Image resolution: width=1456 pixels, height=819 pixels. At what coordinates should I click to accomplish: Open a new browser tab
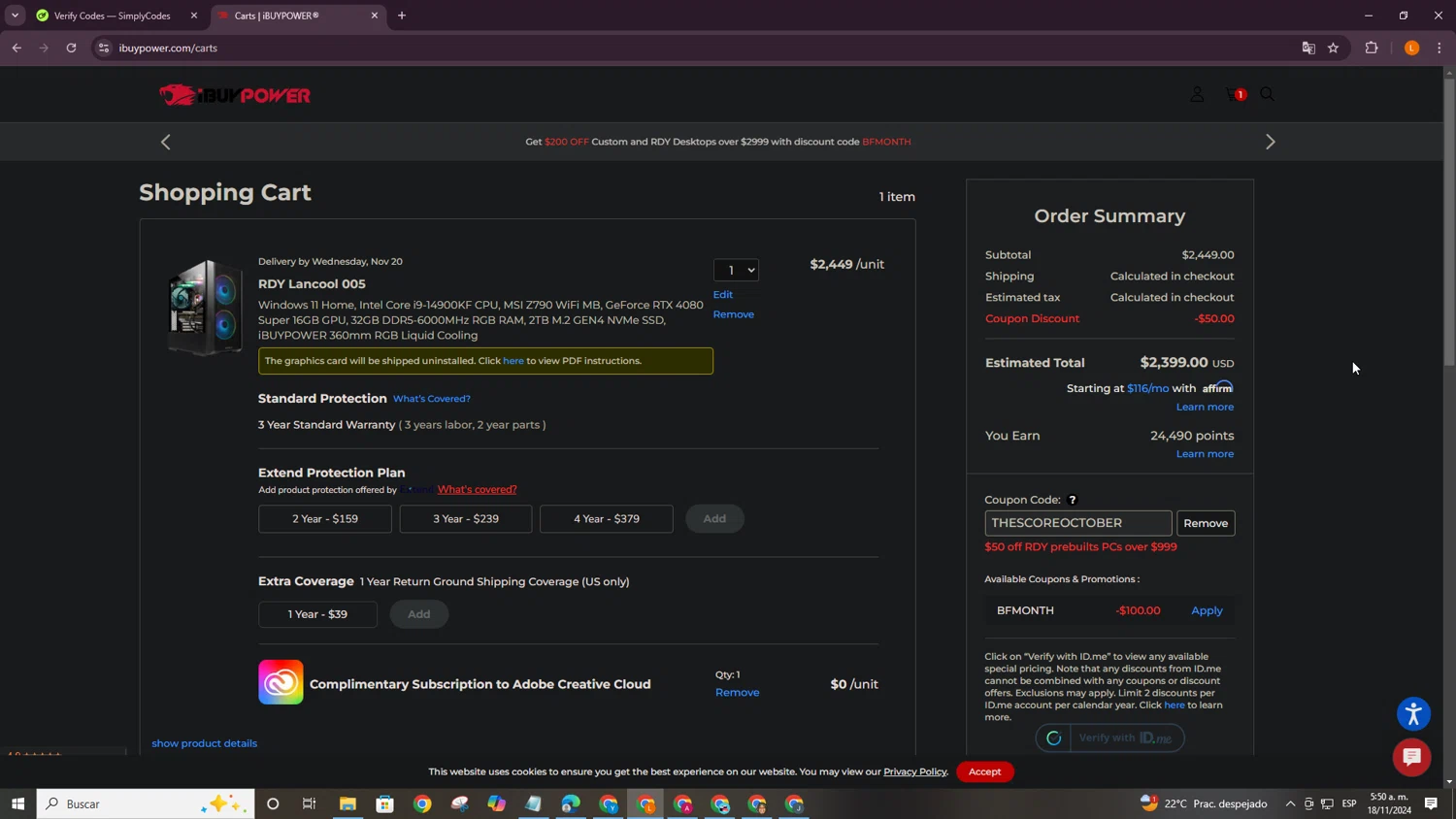[402, 16]
